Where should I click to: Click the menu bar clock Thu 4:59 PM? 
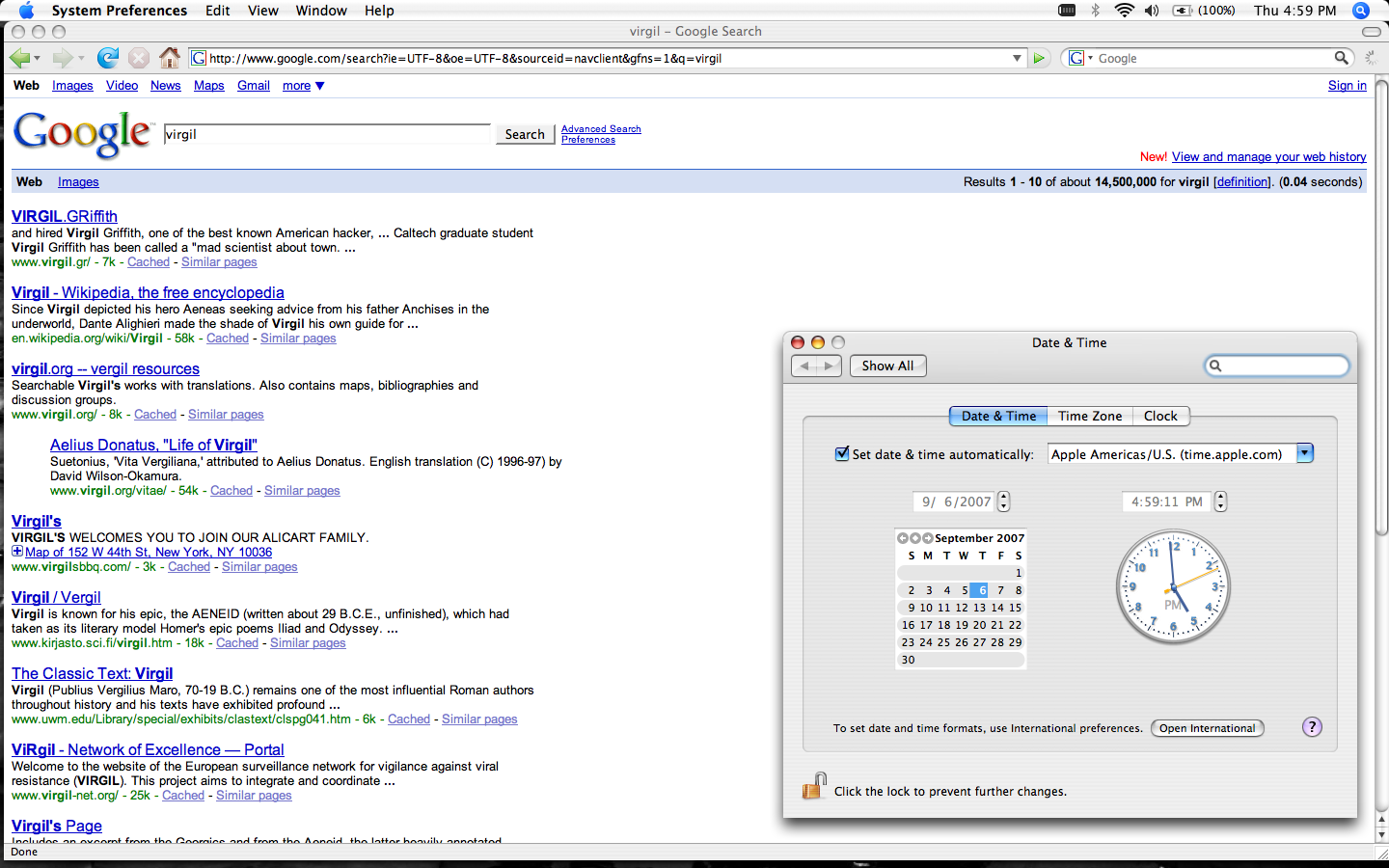1295,11
